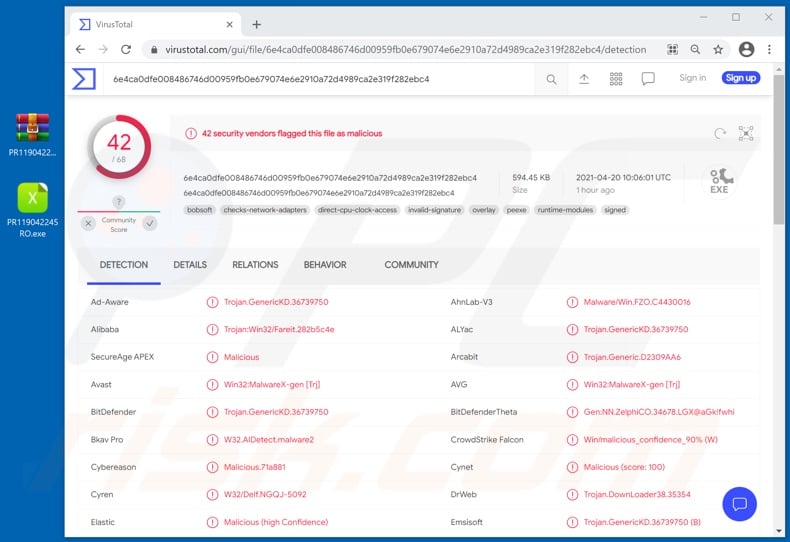Click the search magnifier icon in VirusTotal header
The height and width of the screenshot is (542, 790).
point(552,79)
